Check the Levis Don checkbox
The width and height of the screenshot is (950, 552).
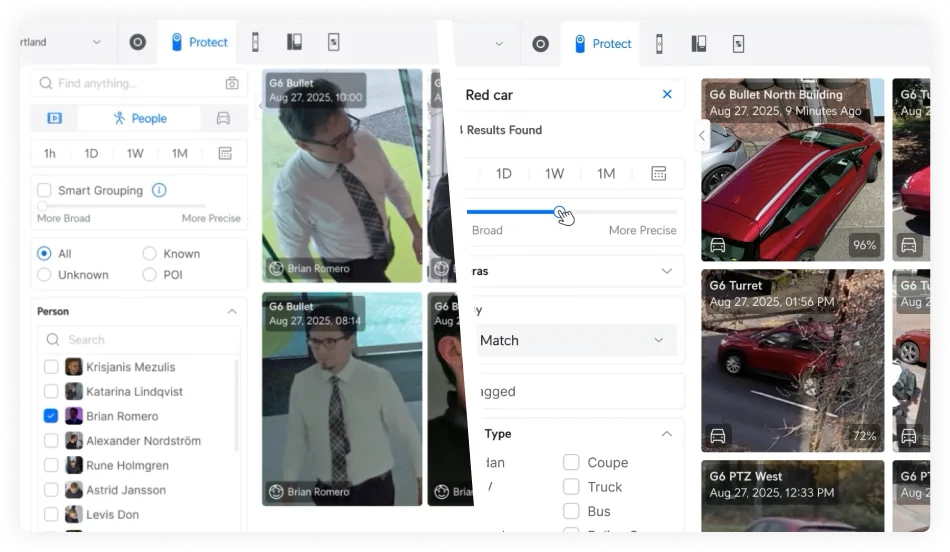pyautogui.click(x=51, y=514)
